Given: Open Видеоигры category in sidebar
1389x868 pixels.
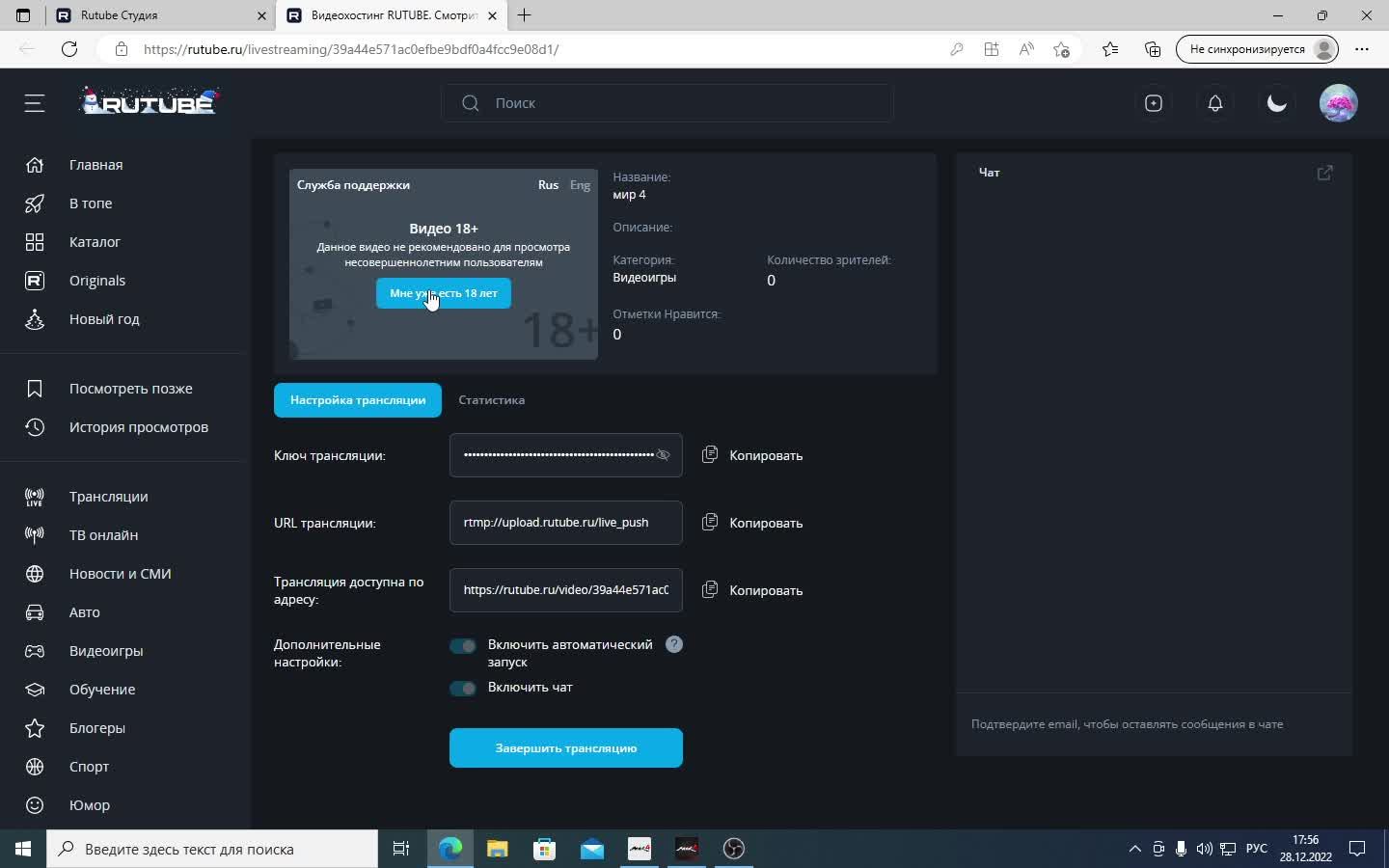Looking at the screenshot, I should (x=106, y=651).
